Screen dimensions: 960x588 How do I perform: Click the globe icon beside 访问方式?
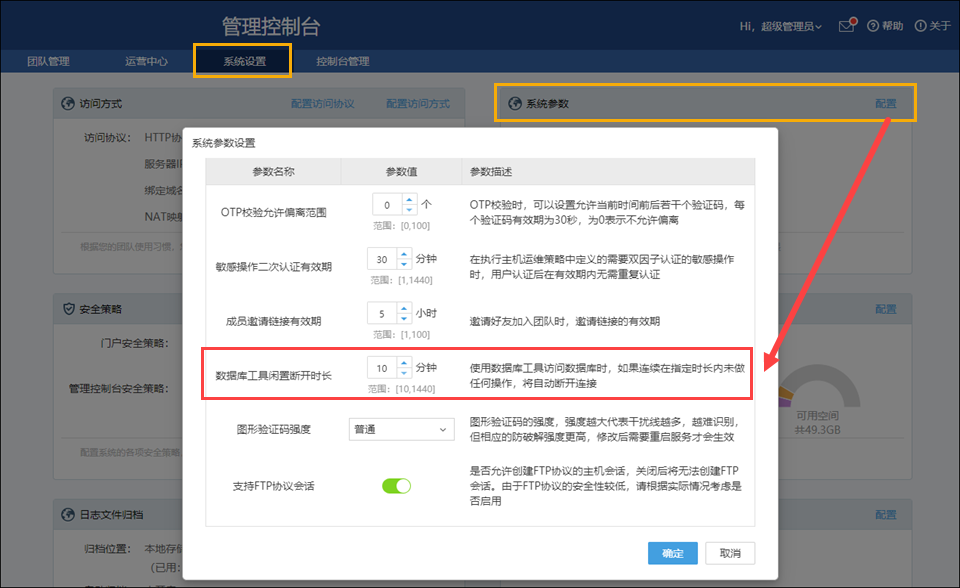[68, 103]
